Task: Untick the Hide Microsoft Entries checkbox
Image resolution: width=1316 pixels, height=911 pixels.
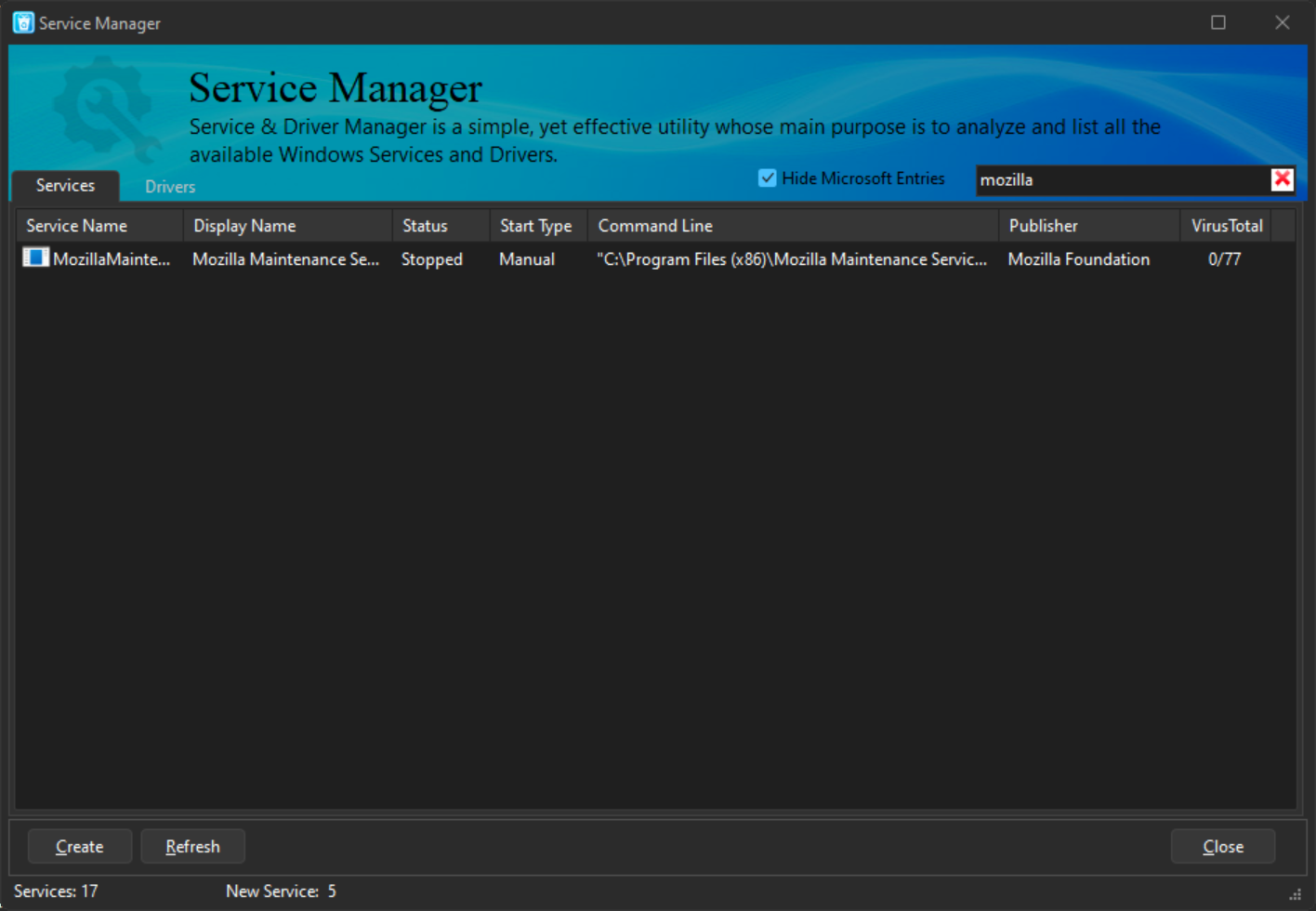Action: 767,178
